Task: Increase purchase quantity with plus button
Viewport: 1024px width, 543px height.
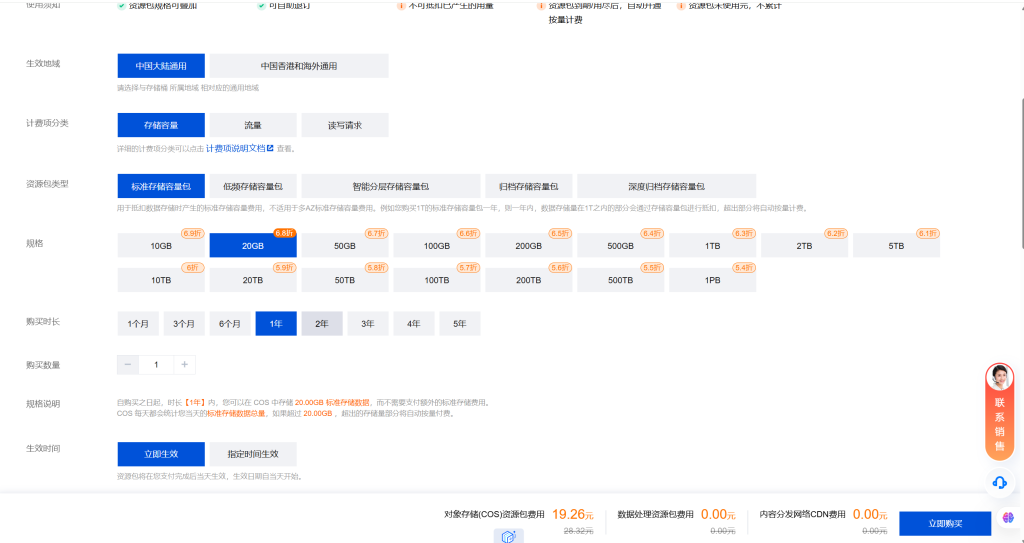Action: 185,365
